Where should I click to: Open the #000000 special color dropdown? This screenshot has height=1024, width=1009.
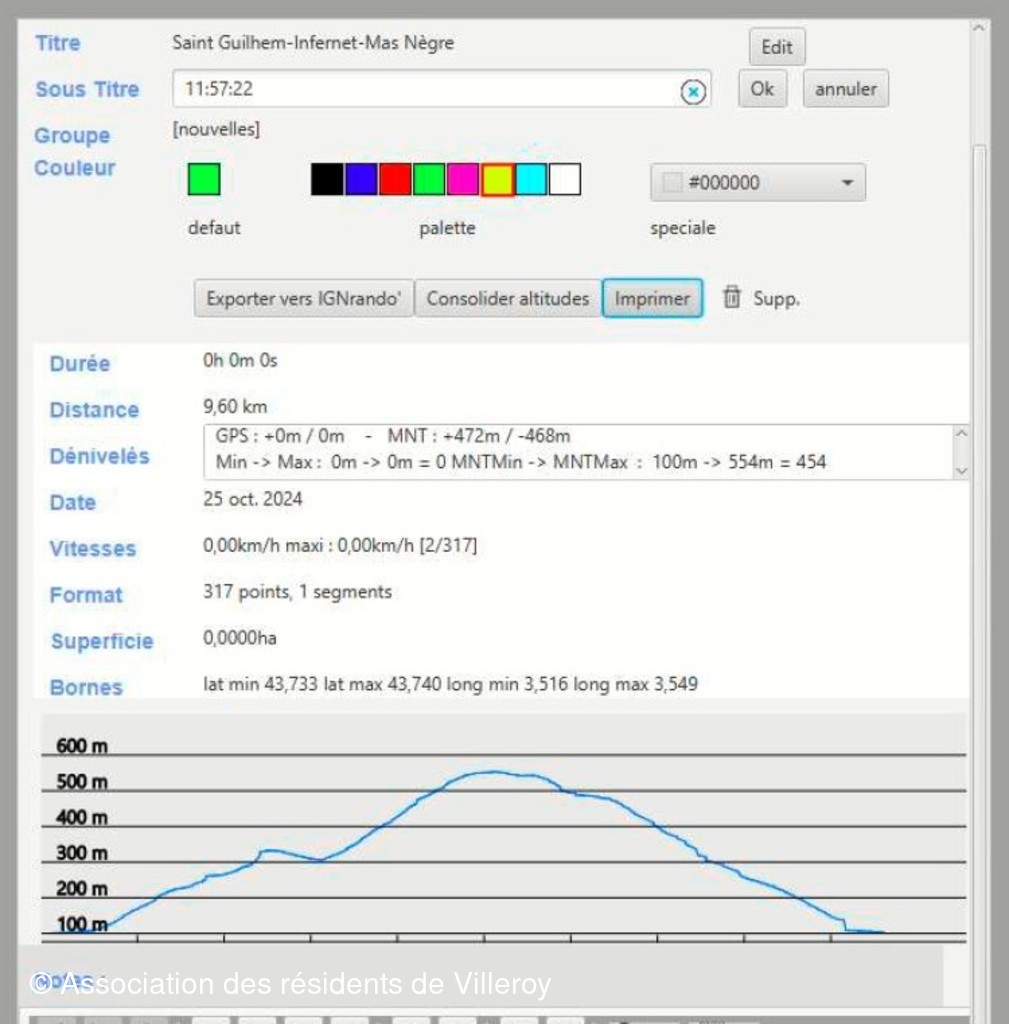pyautogui.click(x=757, y=183)
